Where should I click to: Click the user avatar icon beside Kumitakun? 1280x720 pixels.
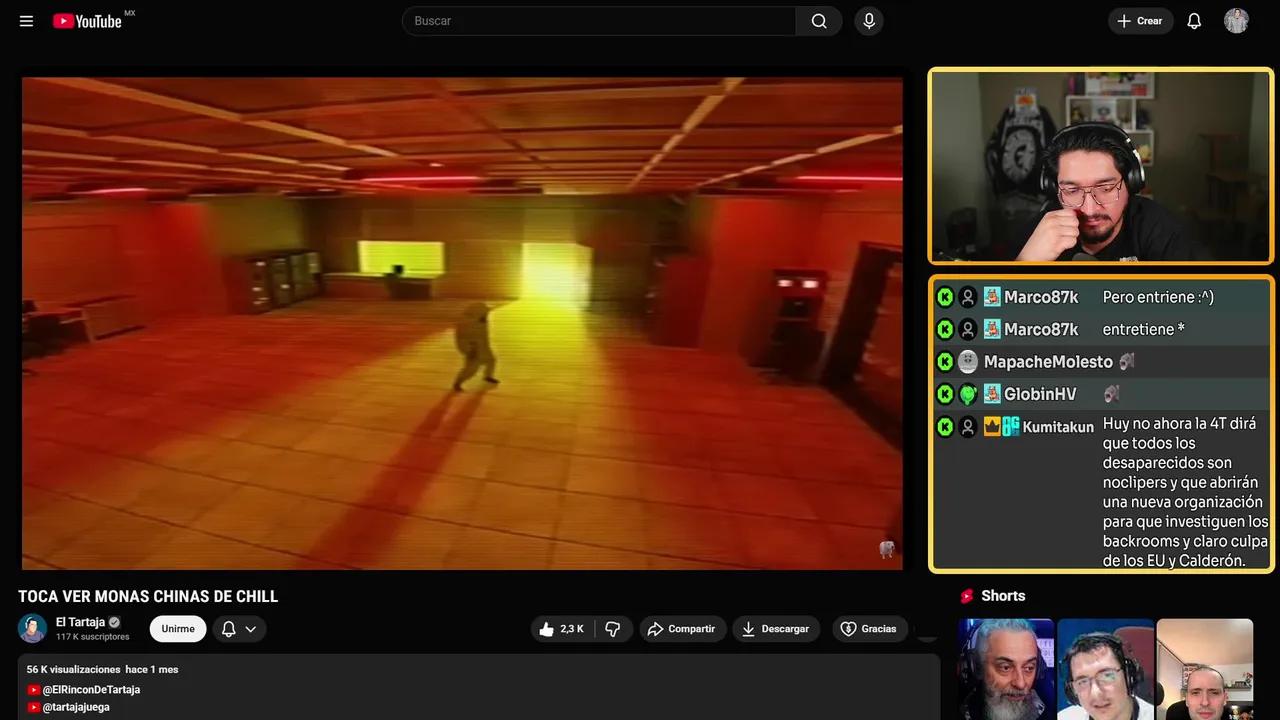tap(968, 427)
